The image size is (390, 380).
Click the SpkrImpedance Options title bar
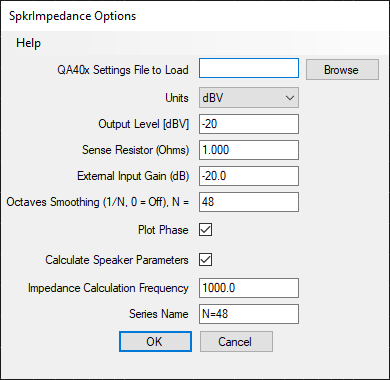tap(195, 16)
